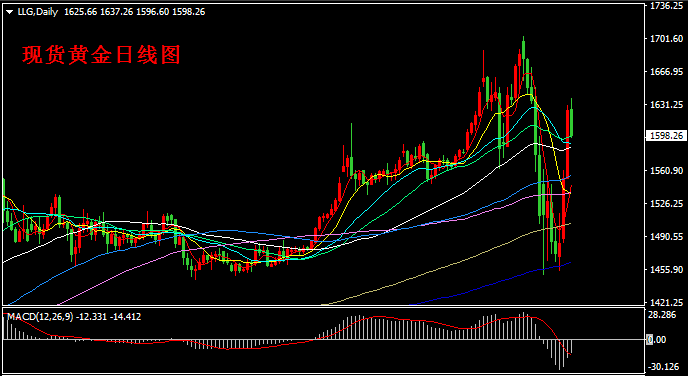This screenshot has height=376, width=688.
Task: Select the 1526.25 price scale label
Action: 666,204
